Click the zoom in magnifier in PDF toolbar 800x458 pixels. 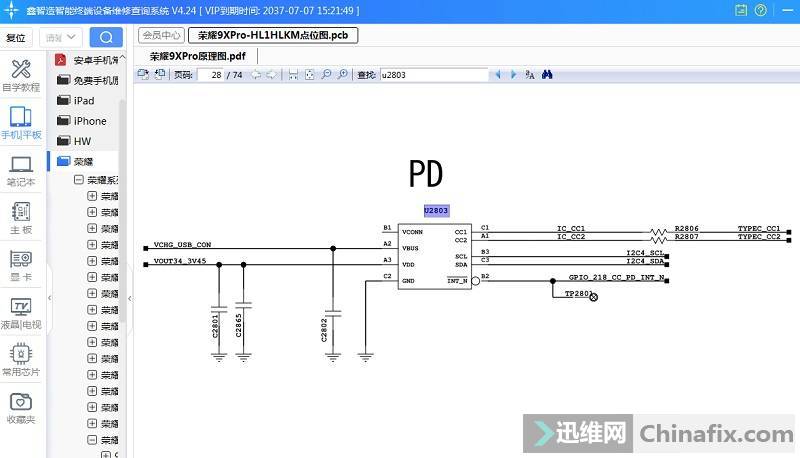click(343, 75)
